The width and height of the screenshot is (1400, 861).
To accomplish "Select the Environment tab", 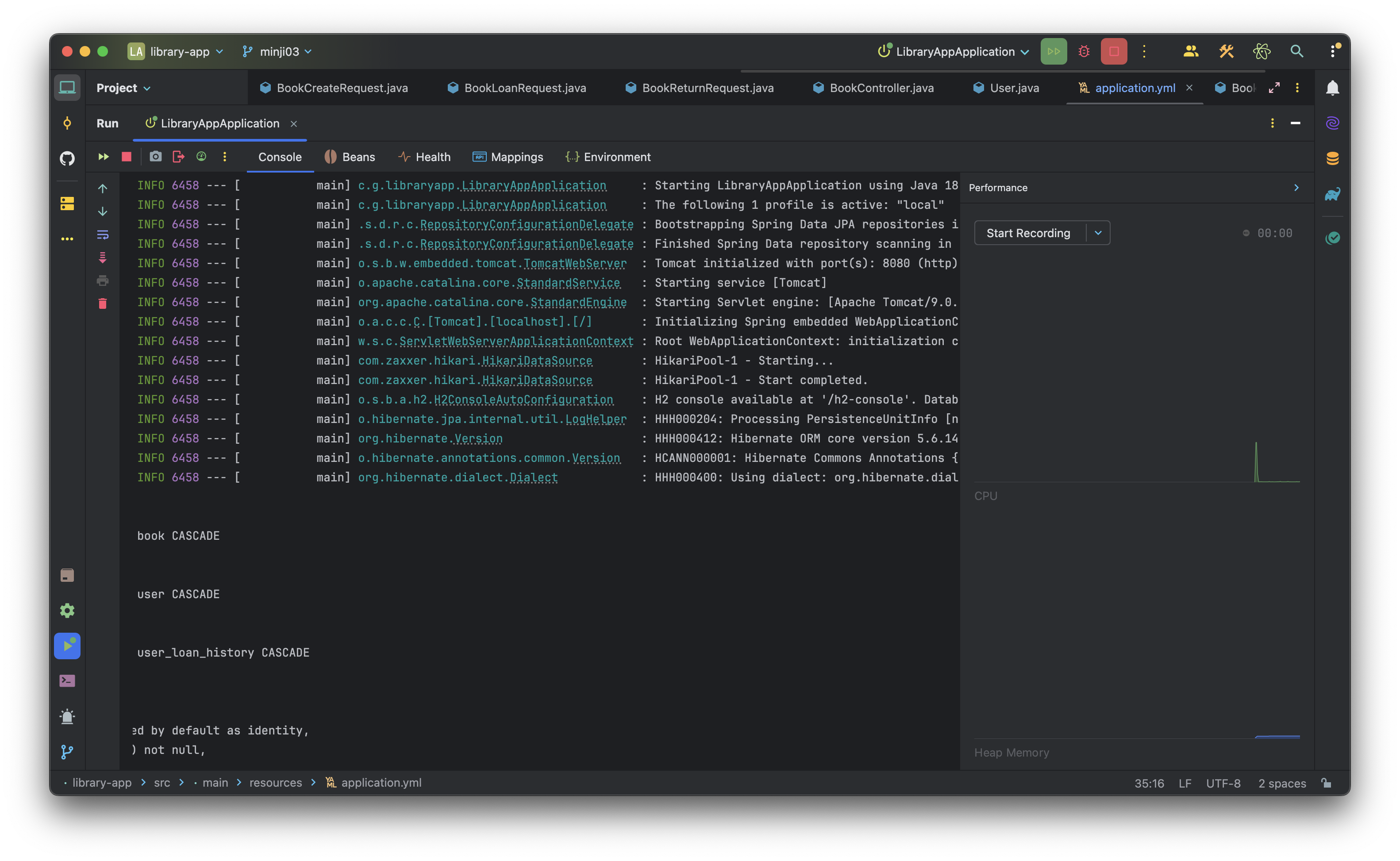I will click(608, 157).
